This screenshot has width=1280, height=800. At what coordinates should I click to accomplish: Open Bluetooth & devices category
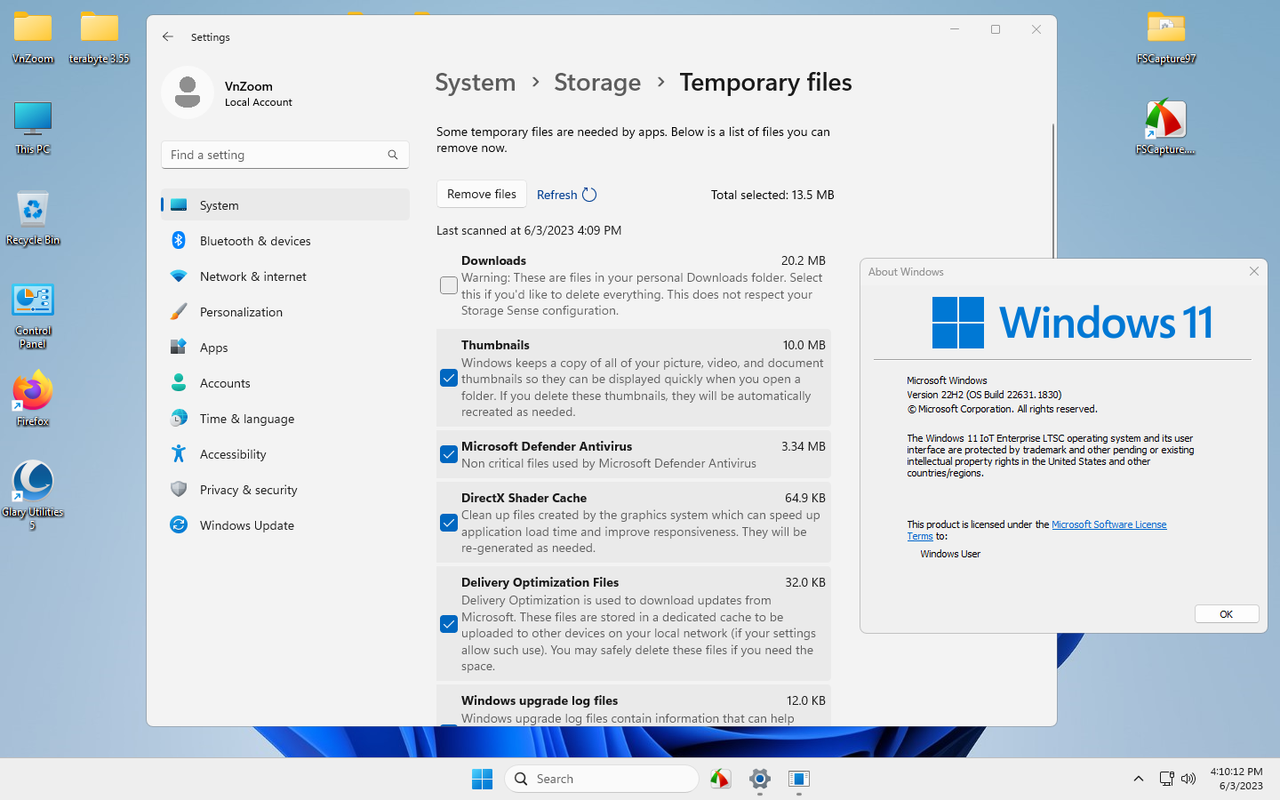click(285, 240)
